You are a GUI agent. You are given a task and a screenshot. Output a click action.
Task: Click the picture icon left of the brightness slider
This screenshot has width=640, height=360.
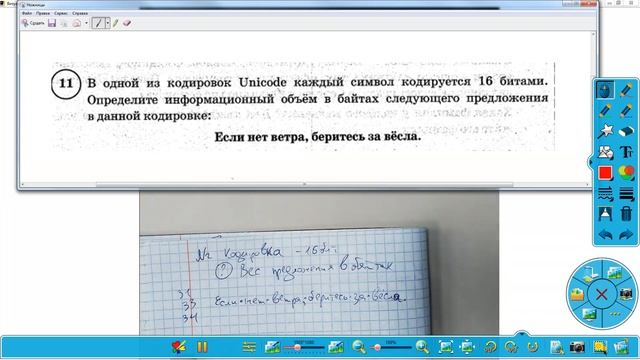pyautogui.click(x=272, y=347)
